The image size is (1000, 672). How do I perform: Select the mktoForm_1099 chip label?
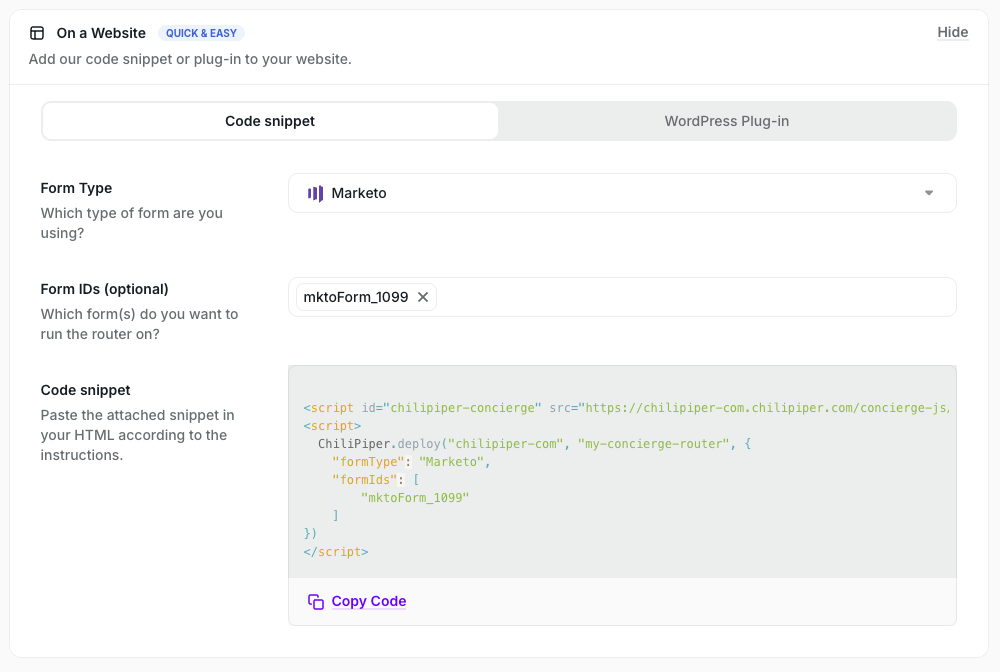pyautogui.click(x=356, y=297)
